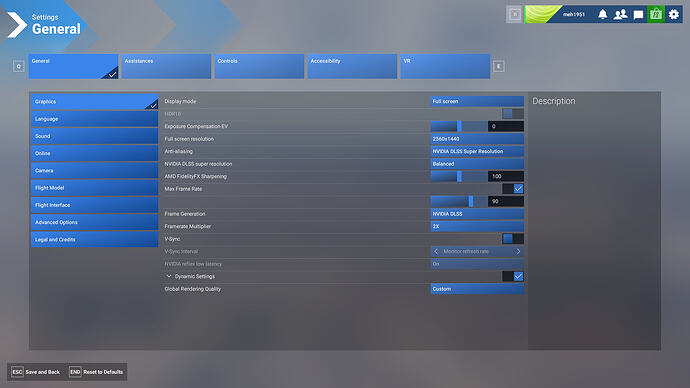Select the Camera category
The width and height of the screenshot is (690, 388).
click(x=95, y=170)
